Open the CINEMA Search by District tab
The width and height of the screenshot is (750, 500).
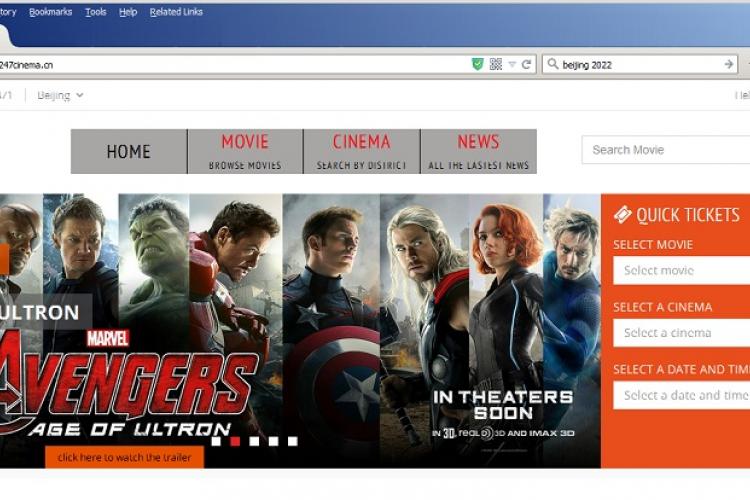(x=362, y=151)
